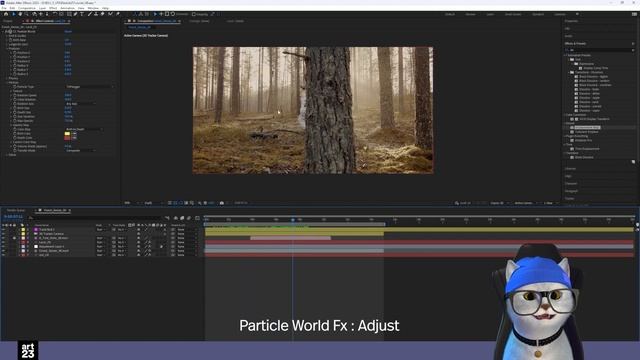Switch to the Render Queue tab

click(16, 210)
